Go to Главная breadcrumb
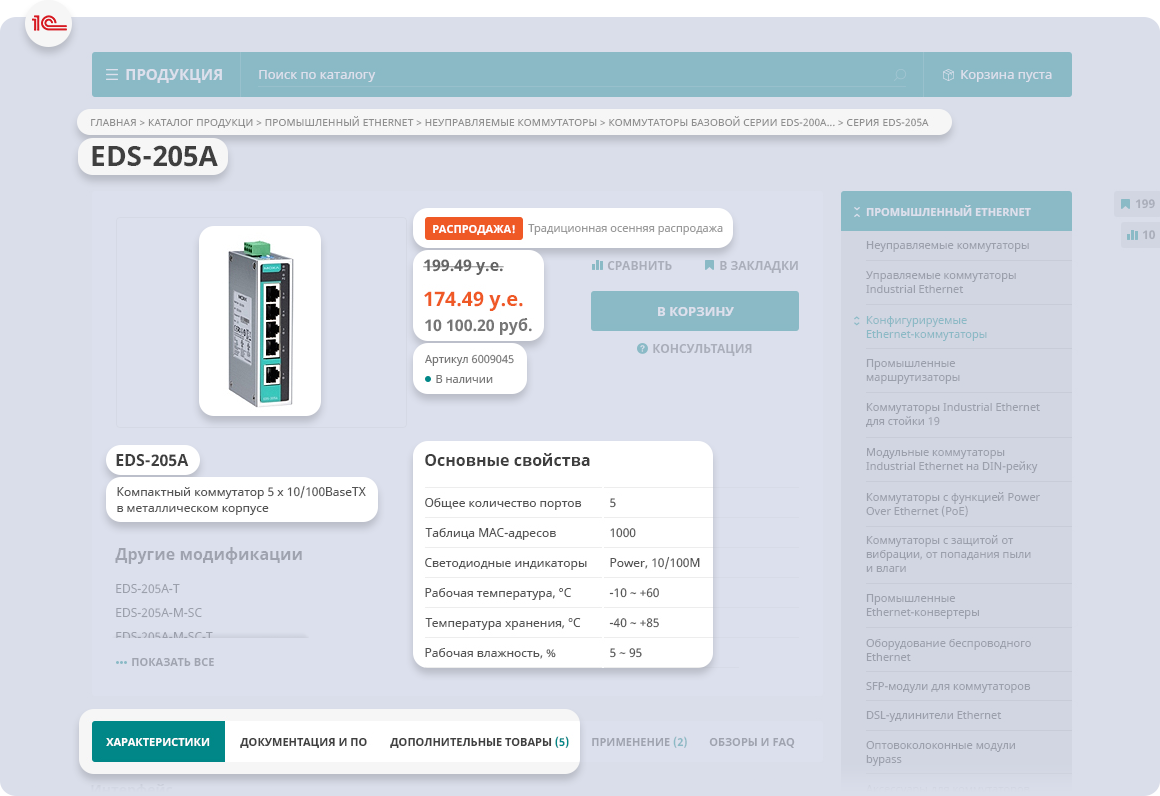 pos(113,123)
